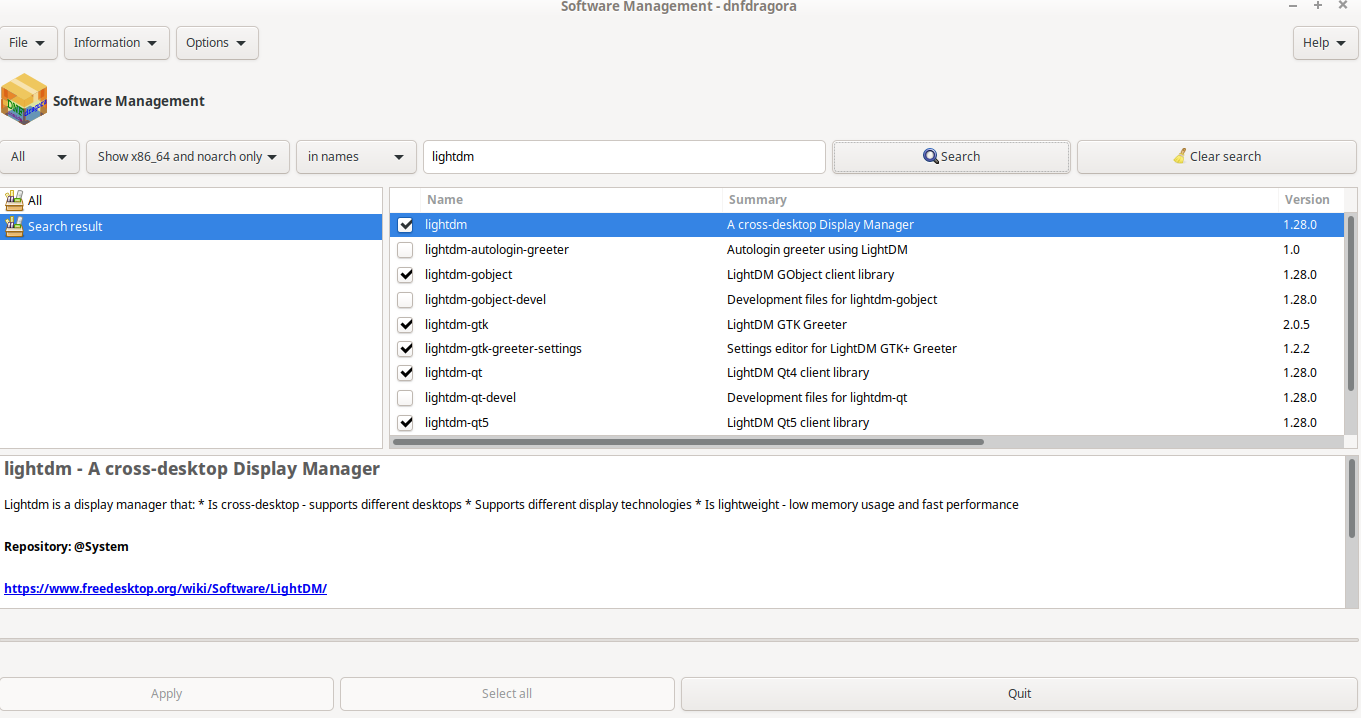Click the Select all button
The image size is (1361, 718).
[507, 694]
